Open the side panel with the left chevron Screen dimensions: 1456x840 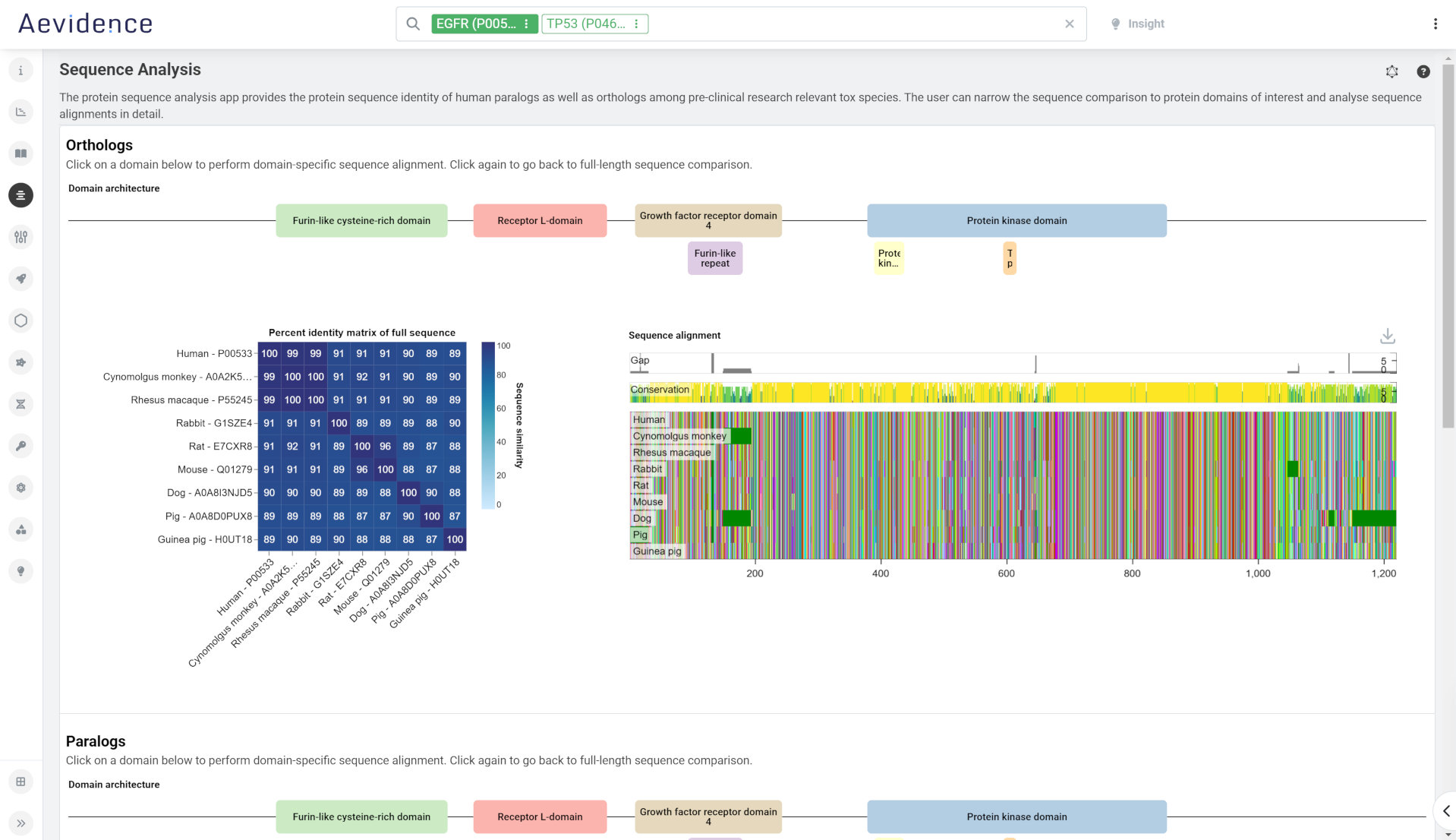(x=1445, y=811)
